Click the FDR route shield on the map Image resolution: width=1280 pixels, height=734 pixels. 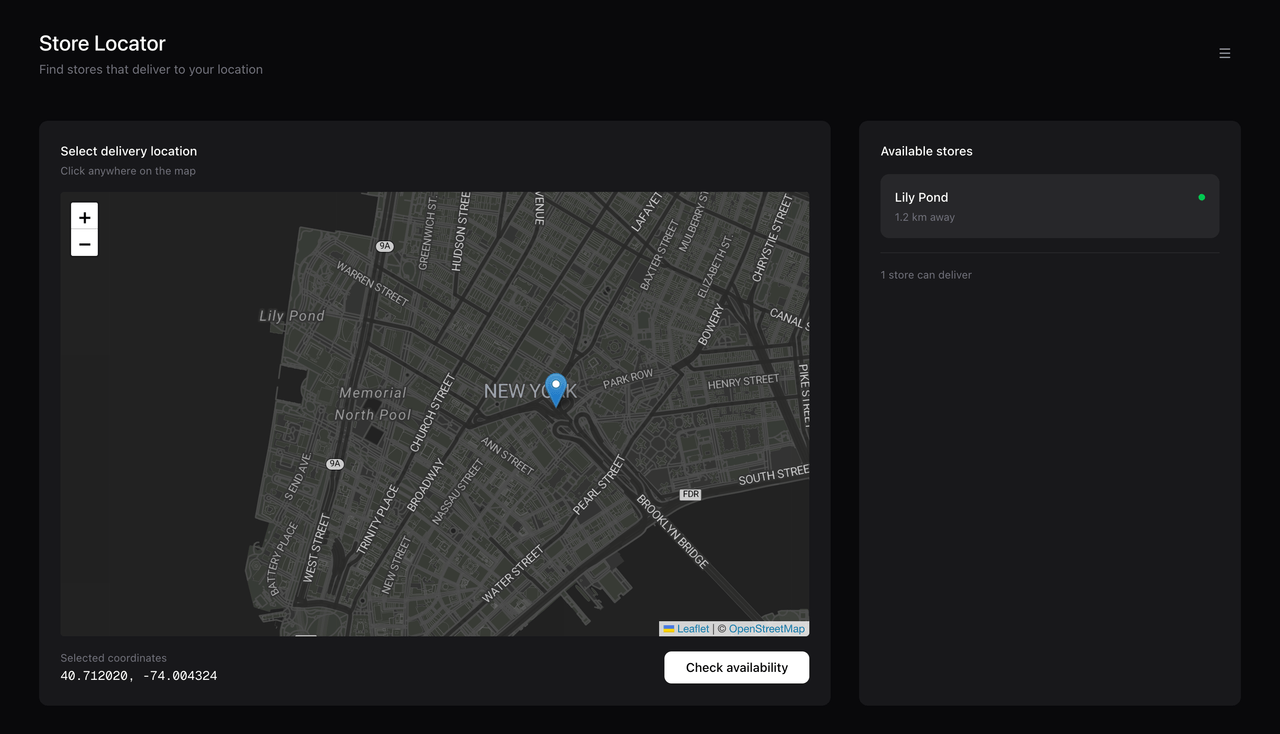689,493
